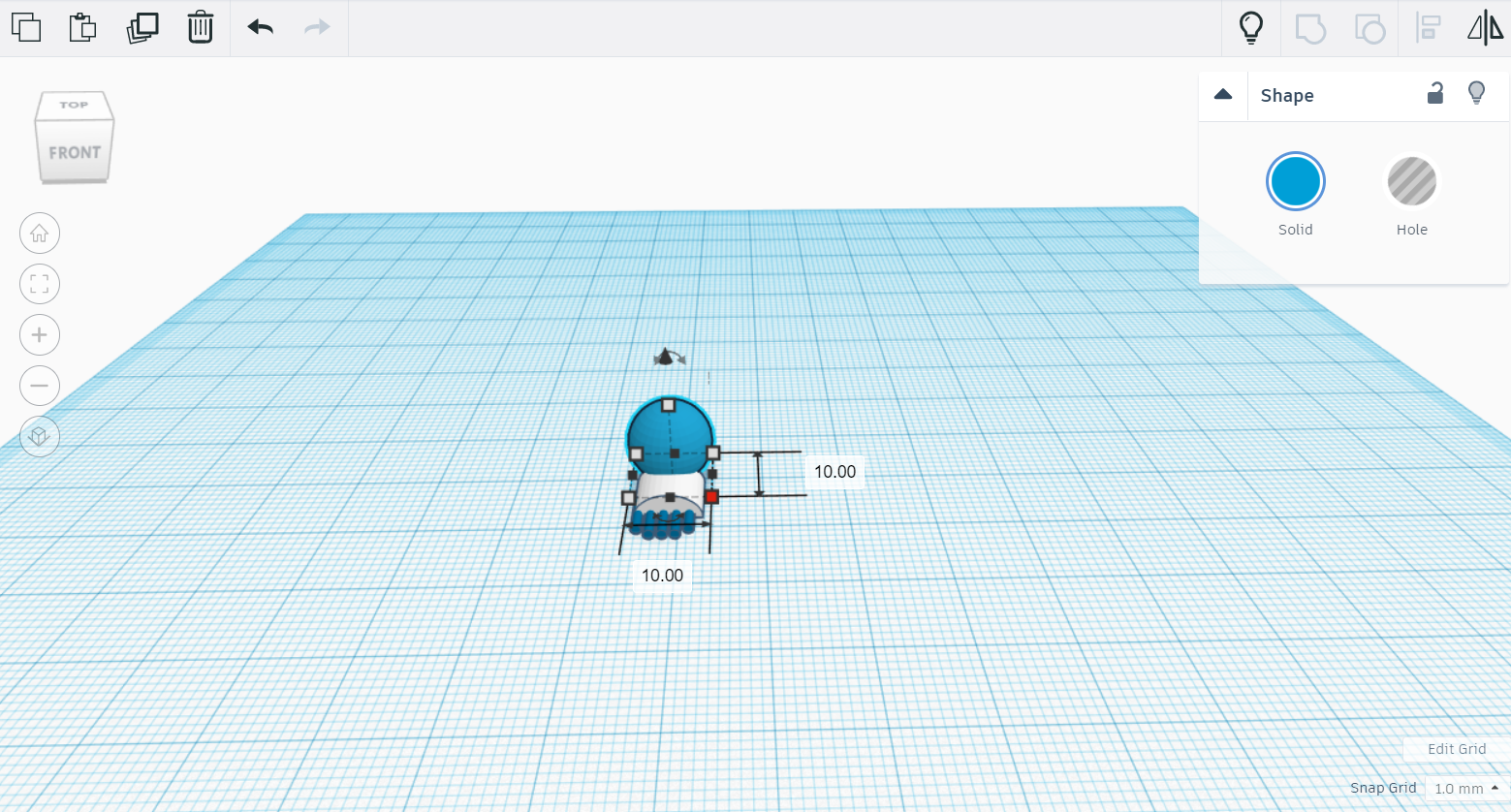Image resolution: width=1511 pixels, height=812 pixels.
Task: Open the Edit Grid settings
Action: click(1457, 749)
